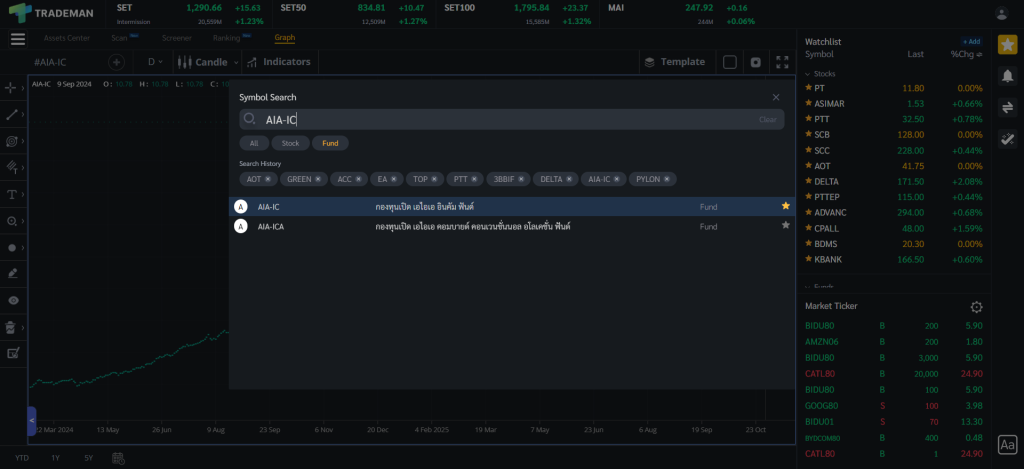Click Clear in the search box

[x=767, y=120]
